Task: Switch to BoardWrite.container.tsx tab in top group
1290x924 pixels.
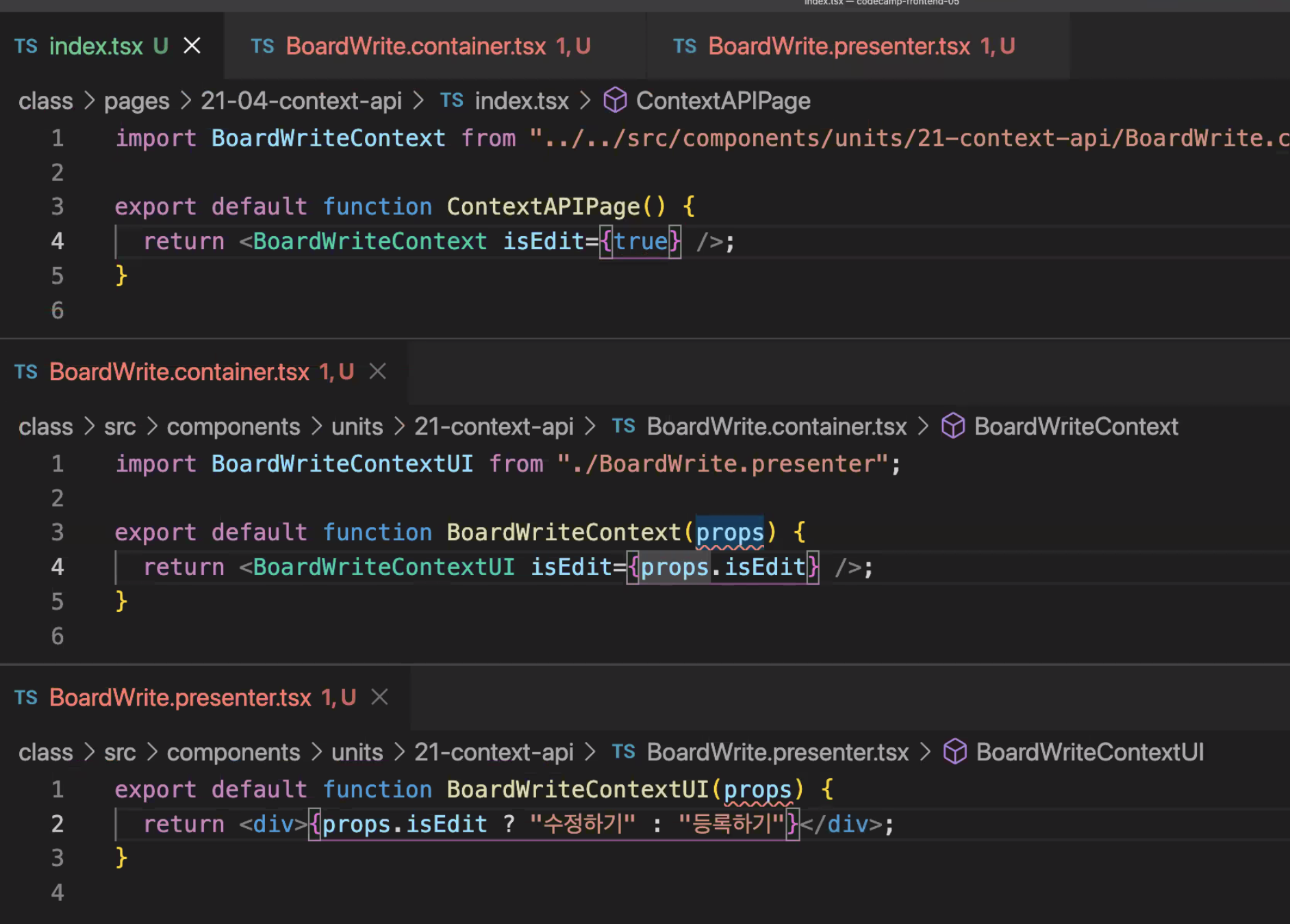Action: (x=420, y=46)
